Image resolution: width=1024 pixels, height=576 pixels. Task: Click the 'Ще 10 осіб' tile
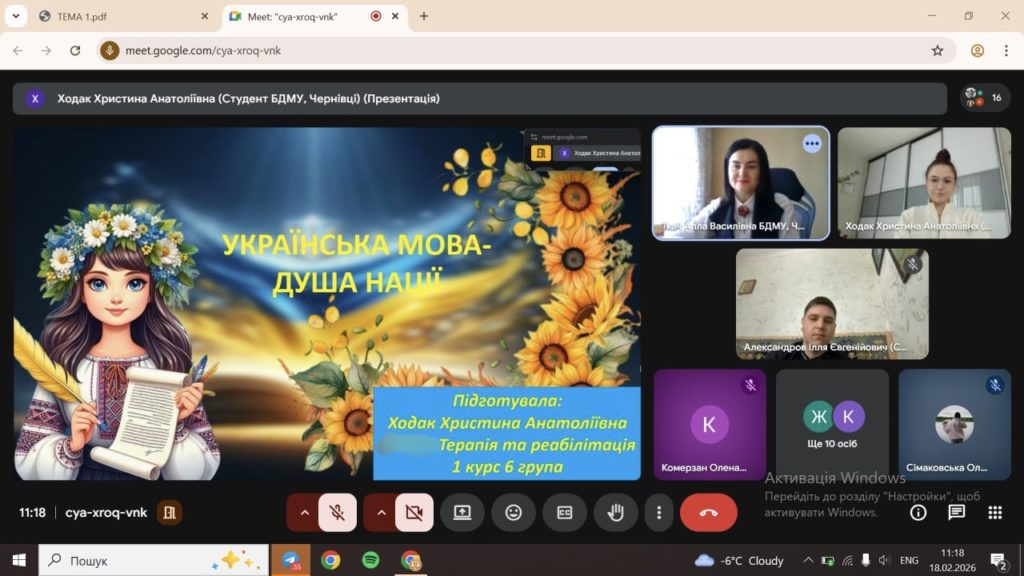point(832,424)
